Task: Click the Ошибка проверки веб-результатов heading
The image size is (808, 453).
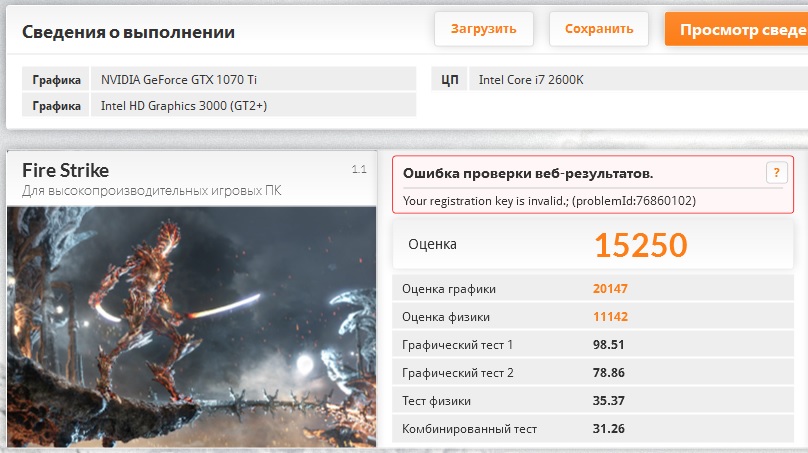Action: click(x=528, y=173)
